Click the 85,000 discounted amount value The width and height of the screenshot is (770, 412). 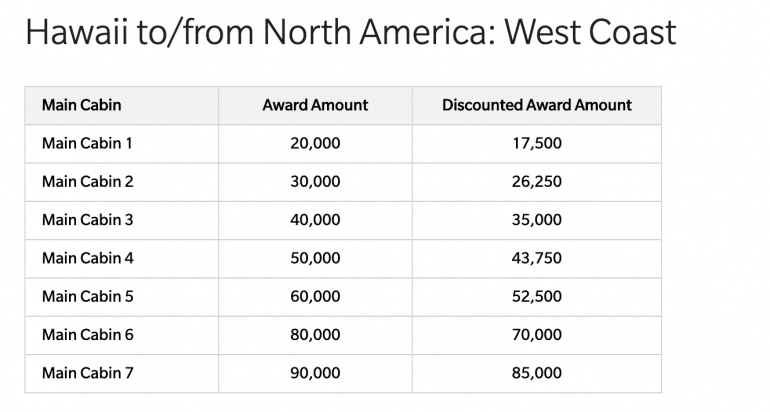click(x=536, y=373)
